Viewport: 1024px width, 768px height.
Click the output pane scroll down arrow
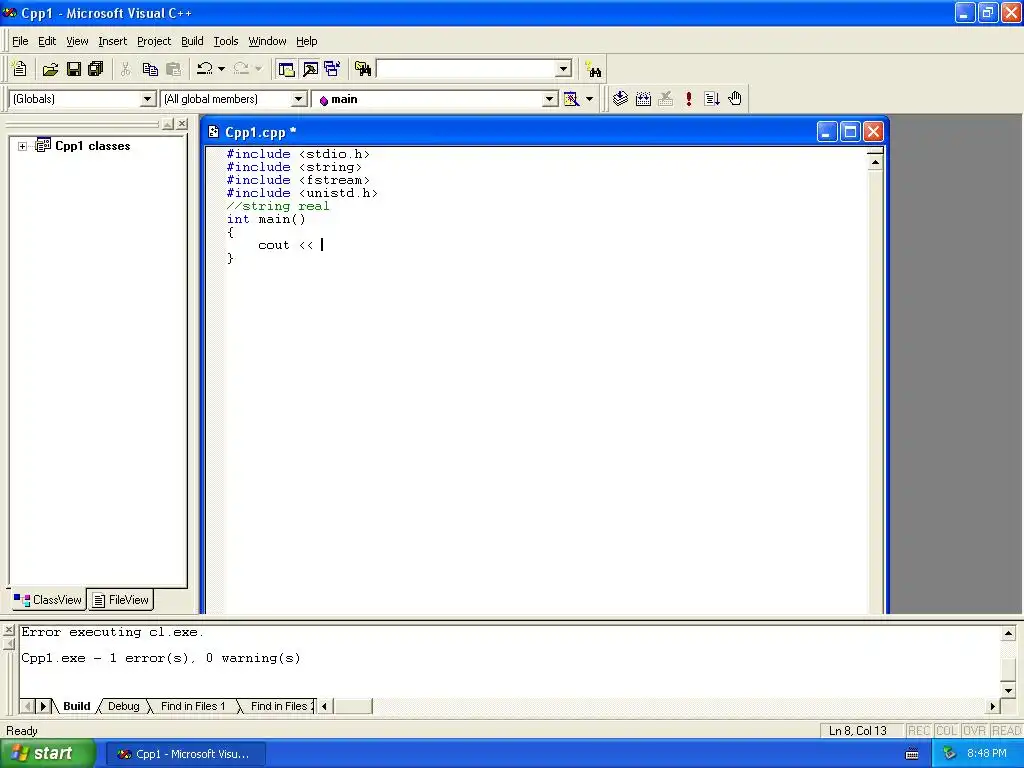(x=1008, y=690)
